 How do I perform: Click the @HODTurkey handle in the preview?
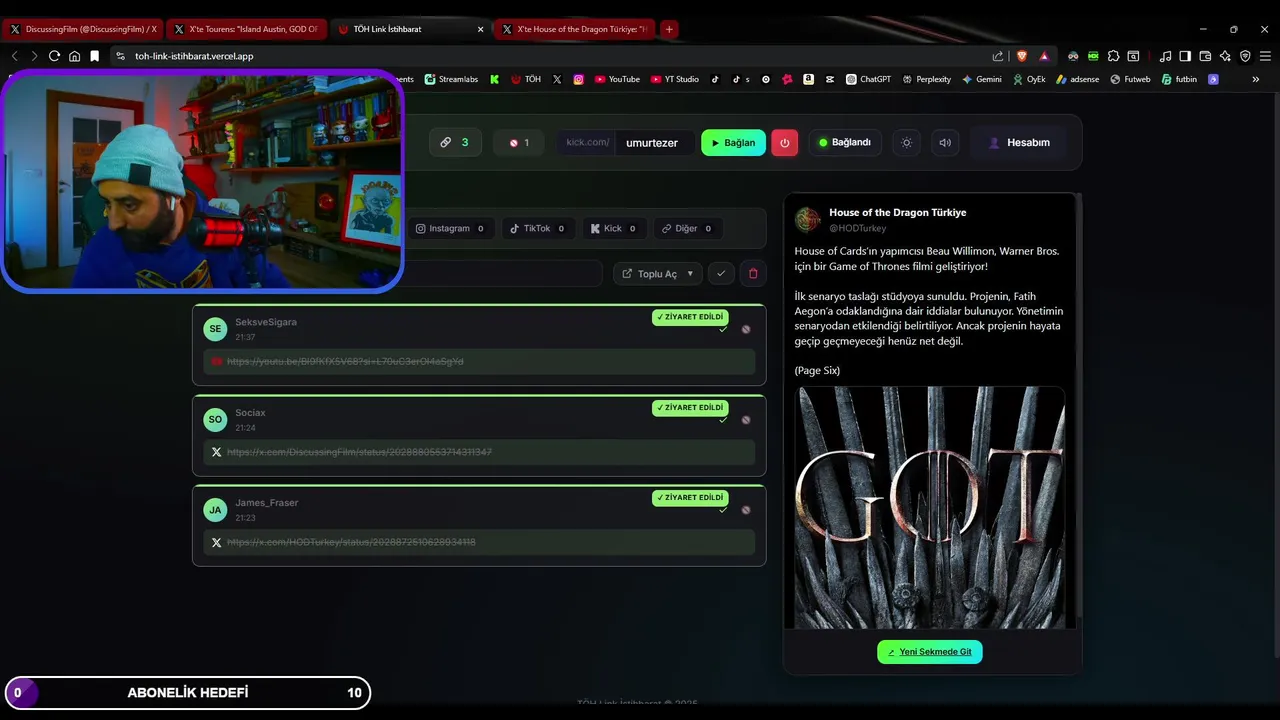pyautogui.click(x=857, y=228)
